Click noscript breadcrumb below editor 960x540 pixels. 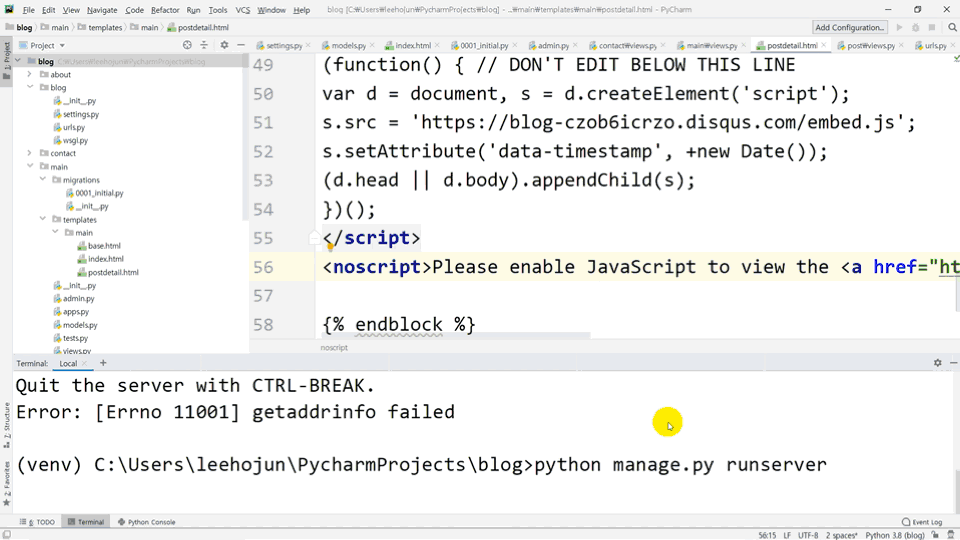click(x=334, y=348)
